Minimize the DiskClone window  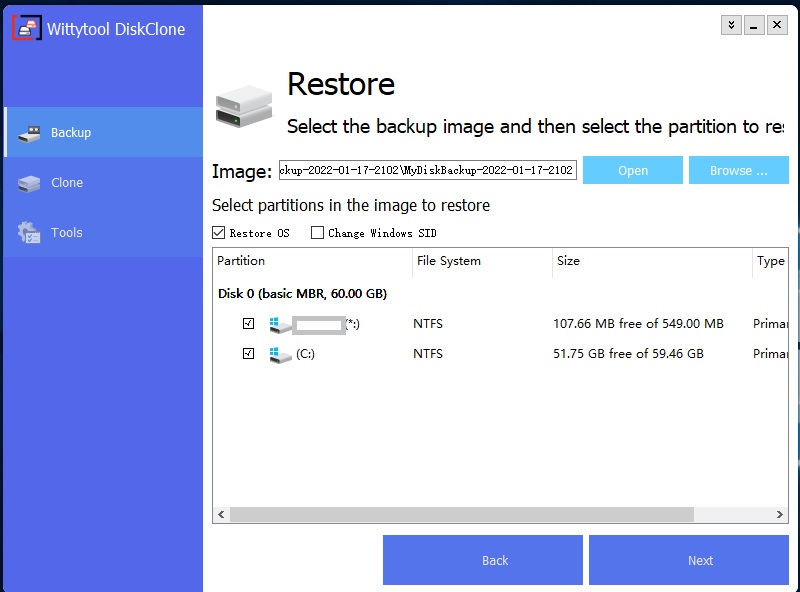click(754, 25)
